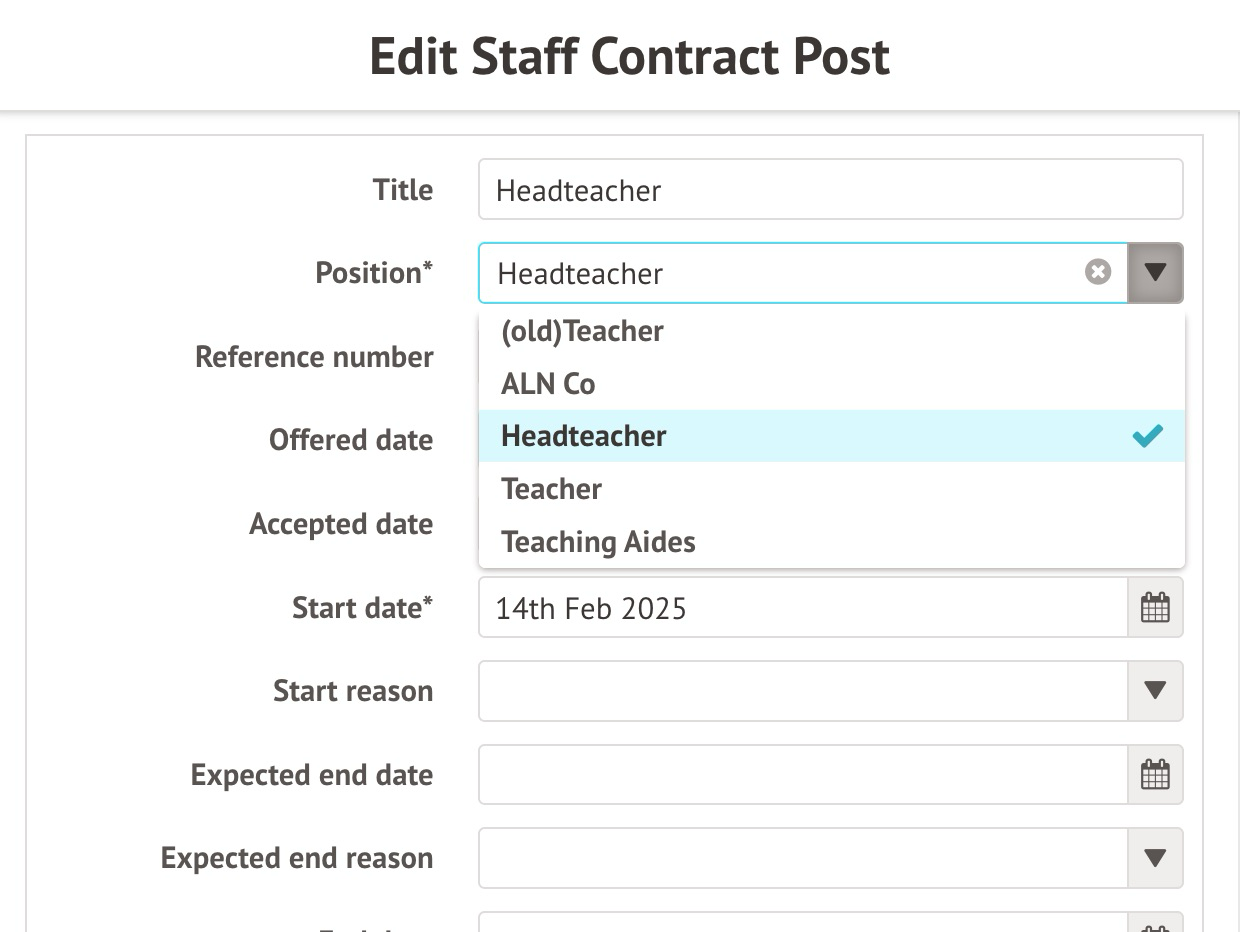
Task: Expand the Start reason dropdown
Action: point(1155,691)
